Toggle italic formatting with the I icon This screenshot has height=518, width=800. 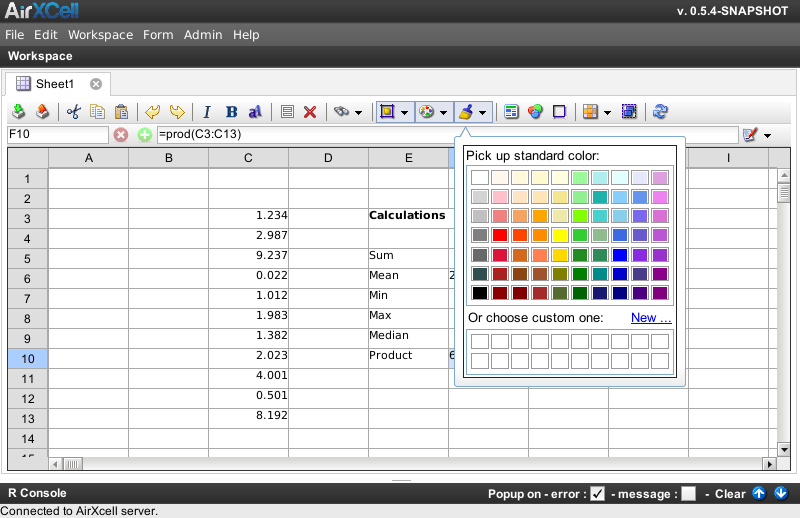coord(207,112)
